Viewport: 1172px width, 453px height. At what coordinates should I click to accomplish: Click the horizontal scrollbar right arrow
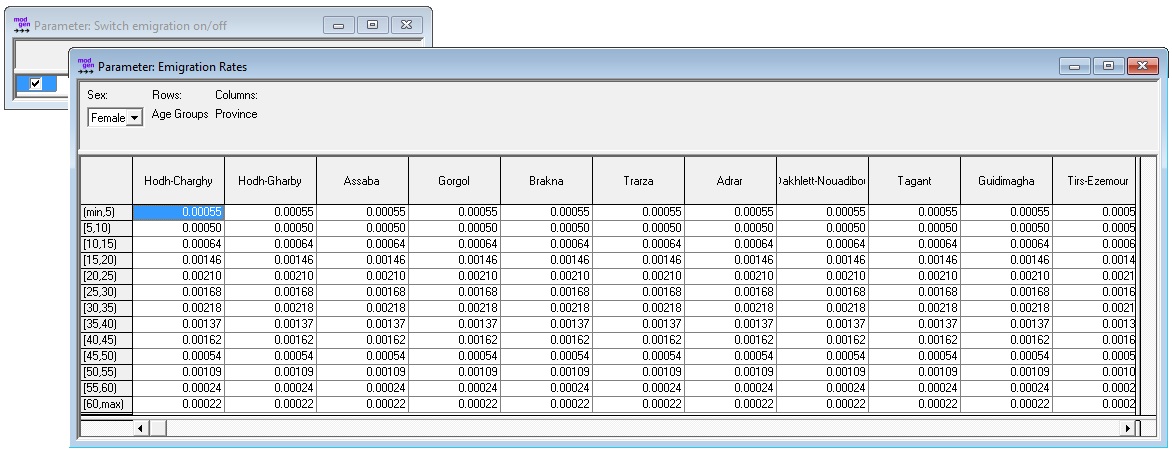click(1129, 428)
